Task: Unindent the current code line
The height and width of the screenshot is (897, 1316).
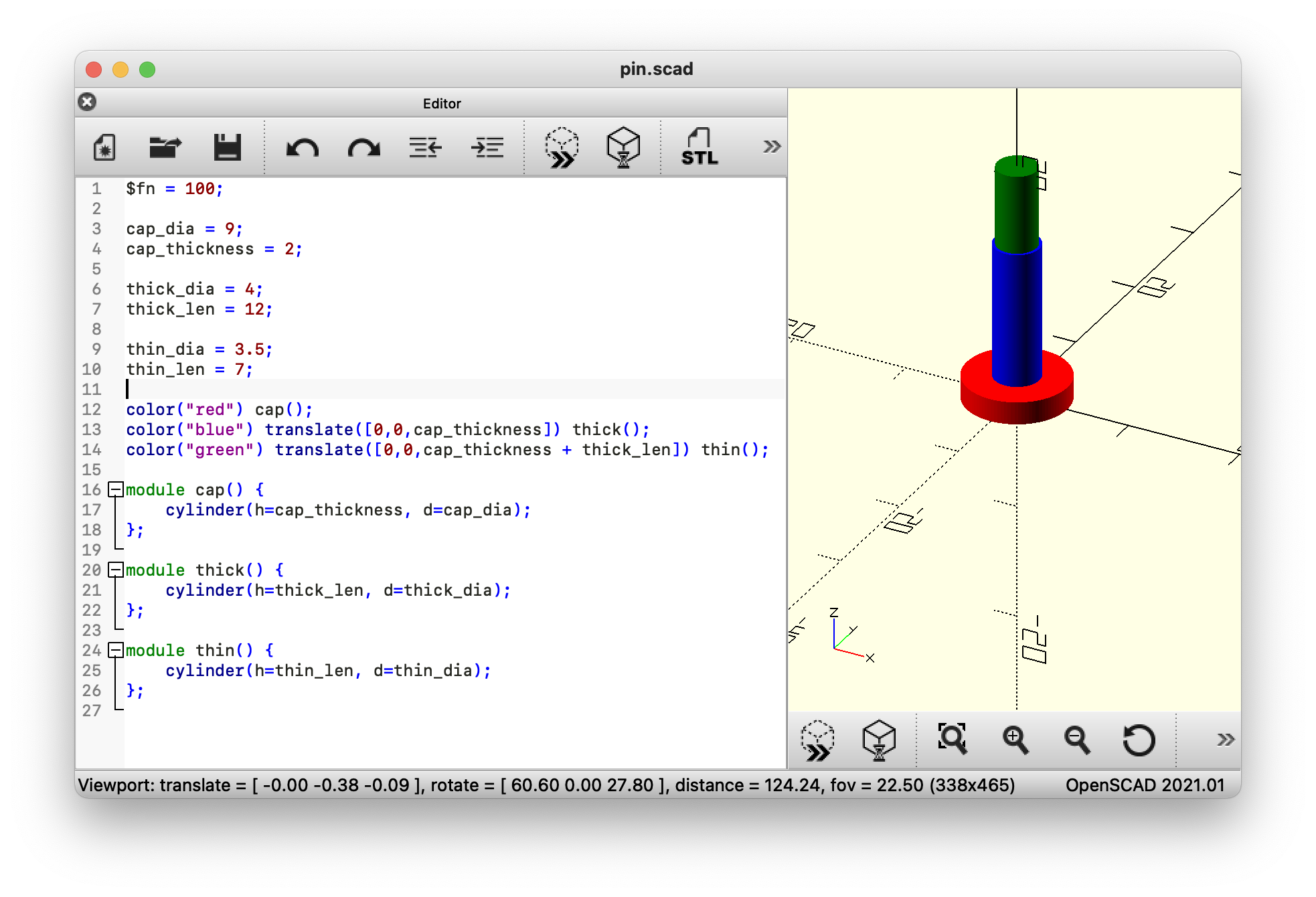Action: point(424,148)
